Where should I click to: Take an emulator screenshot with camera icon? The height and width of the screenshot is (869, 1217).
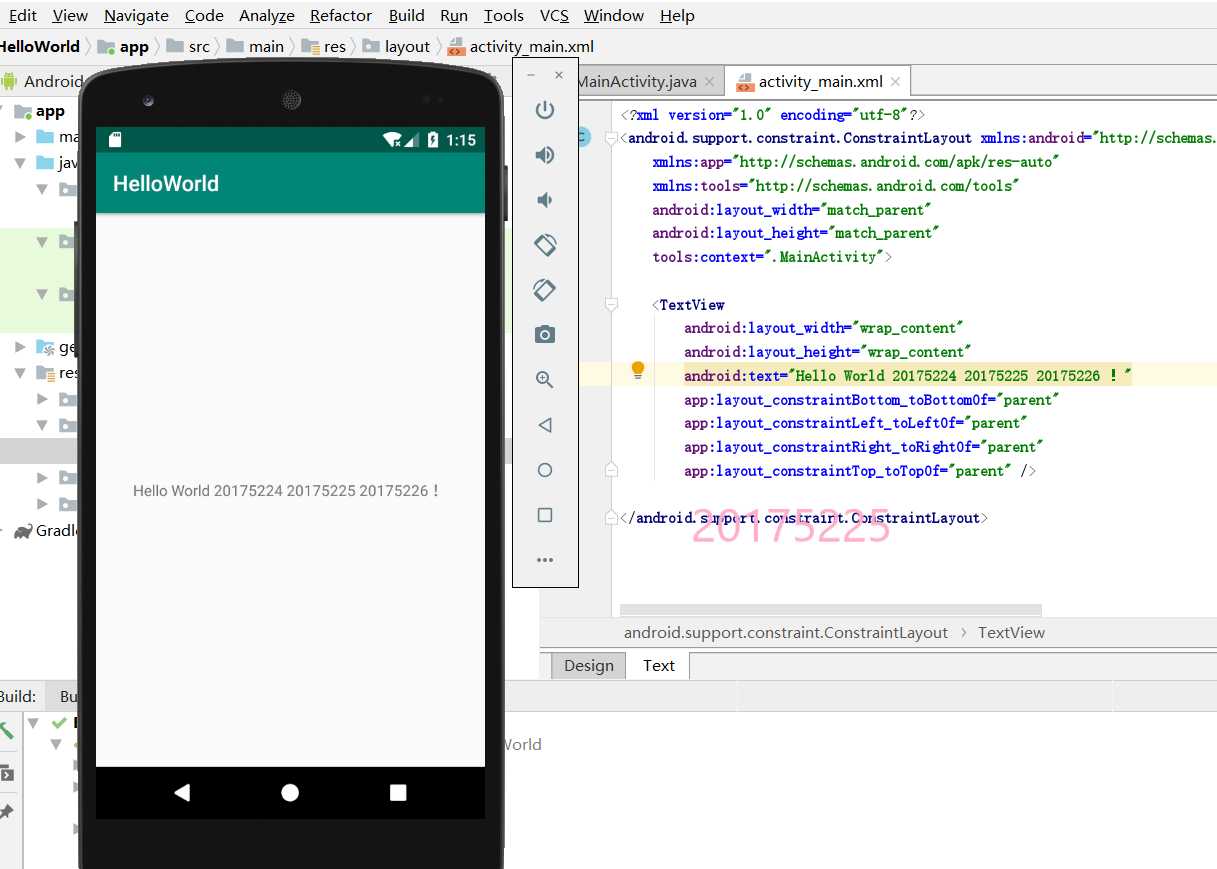545,334
